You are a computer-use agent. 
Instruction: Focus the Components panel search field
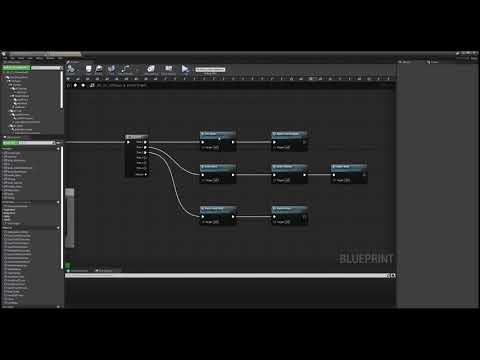[46, 68]
